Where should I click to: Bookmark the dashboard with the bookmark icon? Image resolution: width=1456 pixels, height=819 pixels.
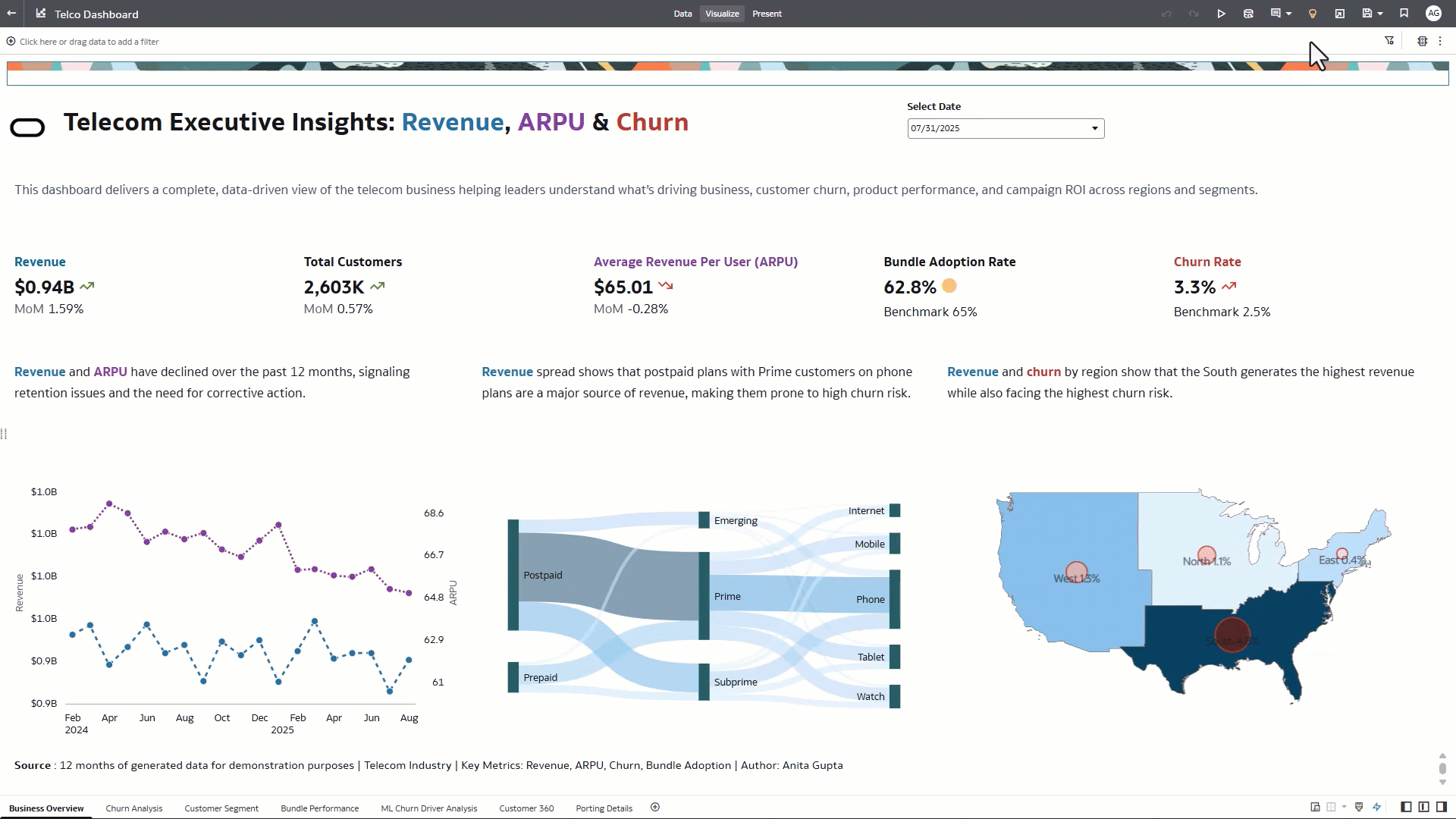[1404, 14]
